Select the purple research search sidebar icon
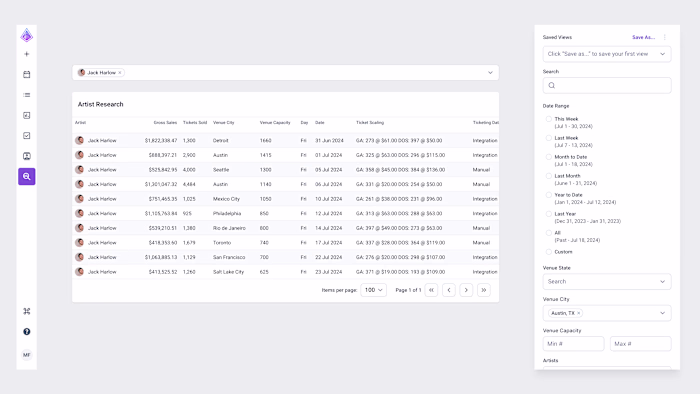700x394 pixels. point(27,176)
